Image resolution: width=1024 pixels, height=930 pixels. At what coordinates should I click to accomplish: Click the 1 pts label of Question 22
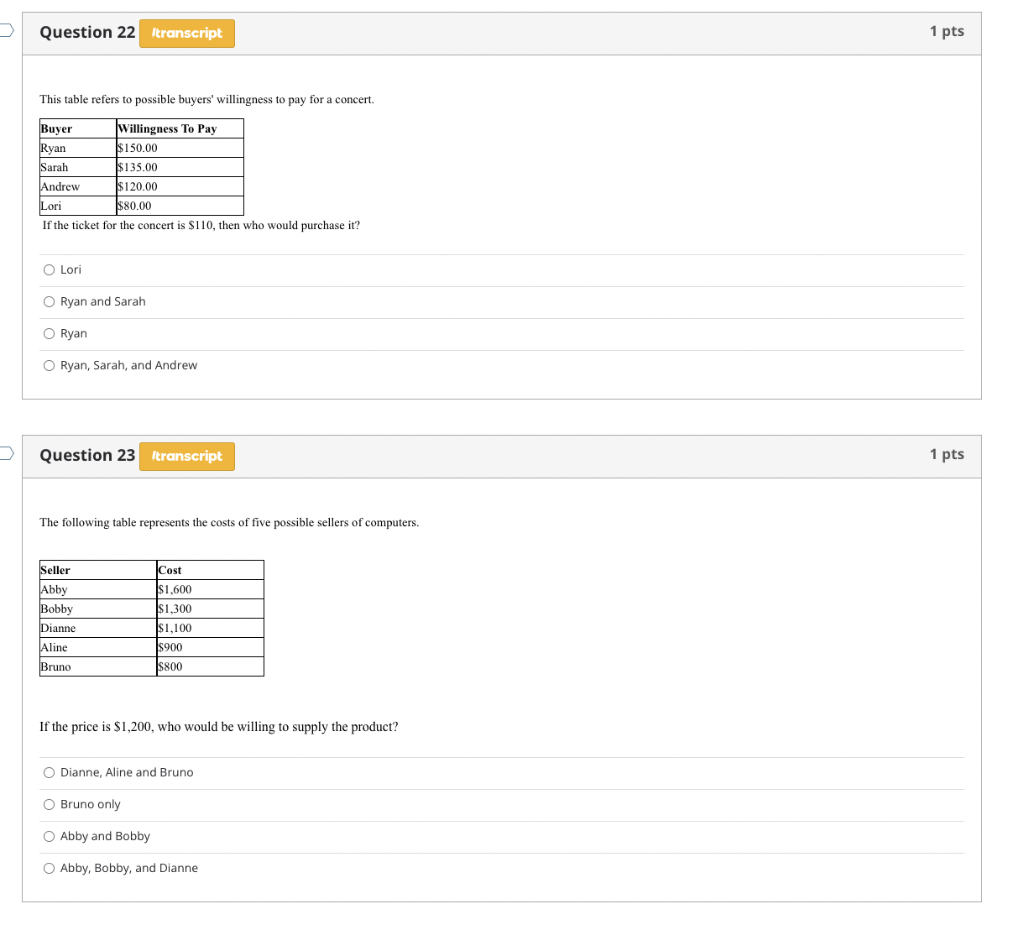(x=947, y=31)
